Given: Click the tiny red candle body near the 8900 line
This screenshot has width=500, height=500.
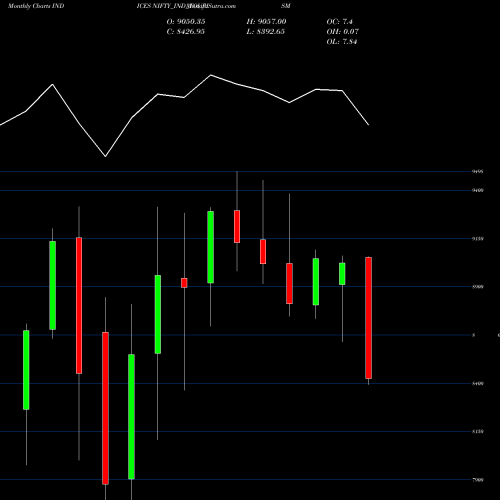Looking at the screenshot, I should point(184,283).
